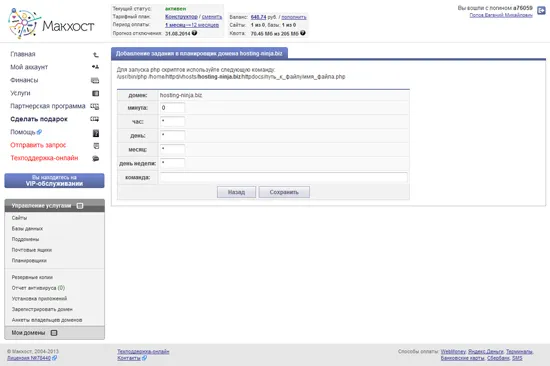This screenshot has height=366, width=550.
Task: Open Планировщики section
Action: (x=29, y=260)
